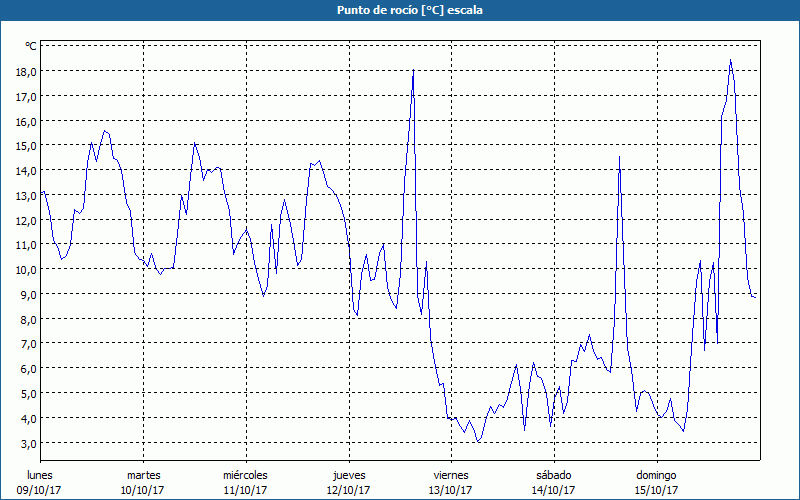The height and width of the screenshot is (500, 800).
Task: Select the 15/10/17 date label
Action: [655, 490]
